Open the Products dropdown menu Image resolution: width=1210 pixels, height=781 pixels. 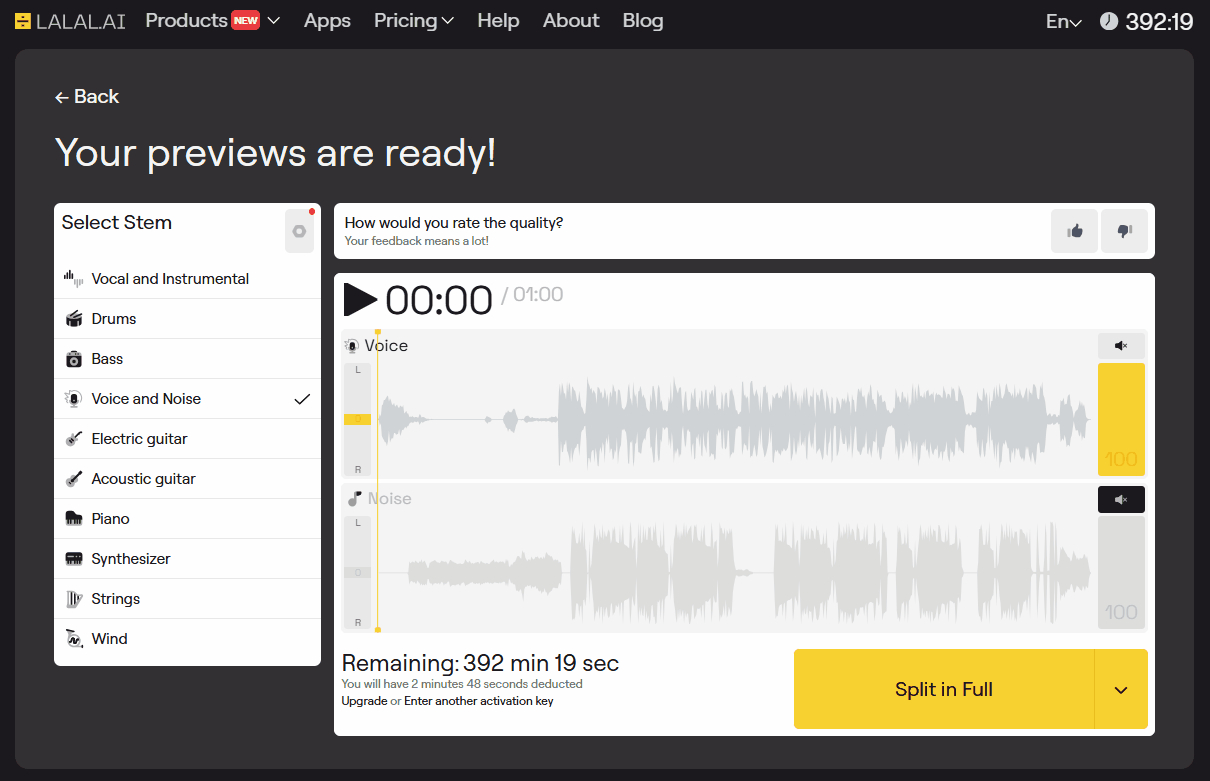[x=212, y=20]
